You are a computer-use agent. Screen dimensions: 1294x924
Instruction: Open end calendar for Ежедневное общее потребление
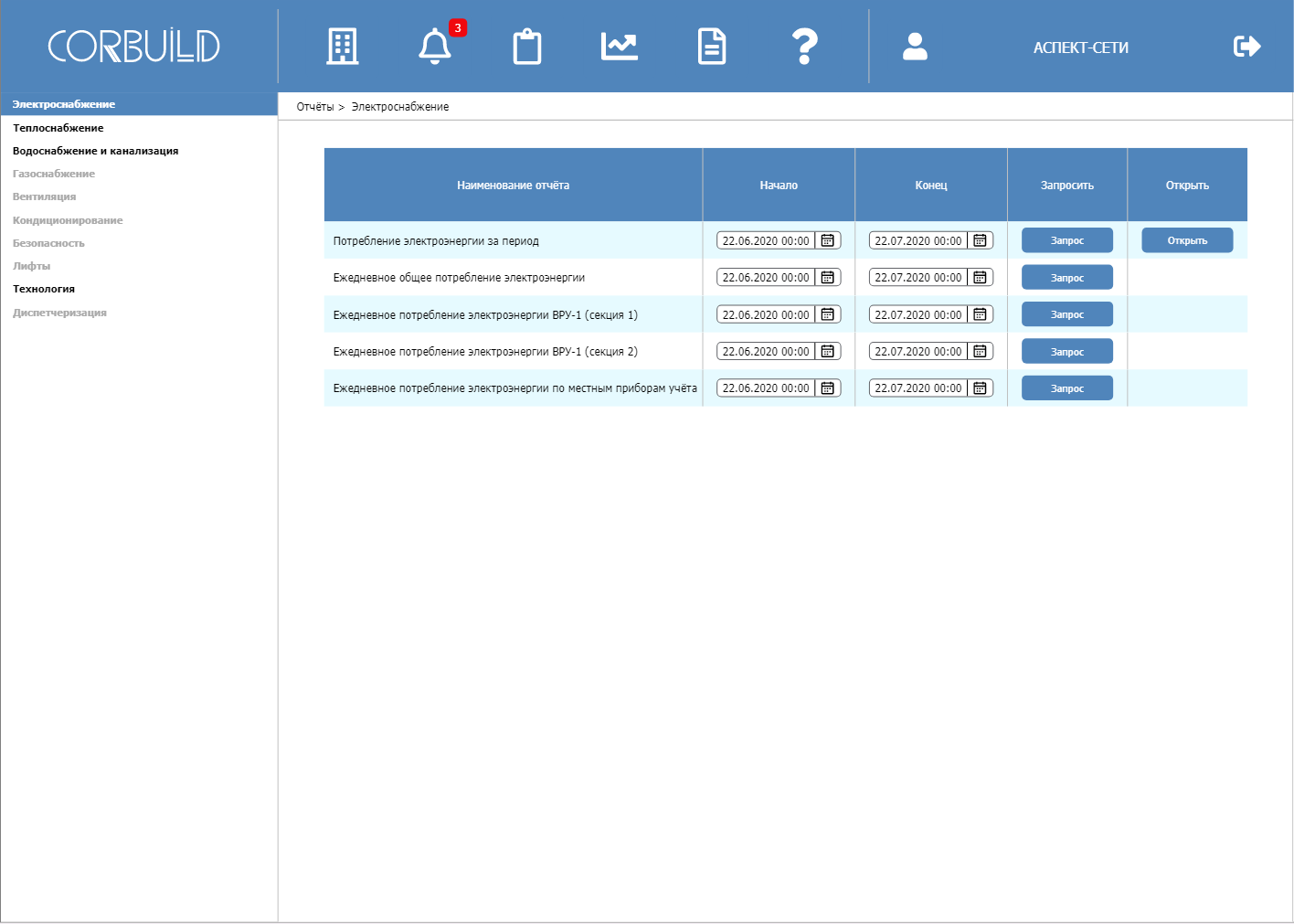coord(980,277)
